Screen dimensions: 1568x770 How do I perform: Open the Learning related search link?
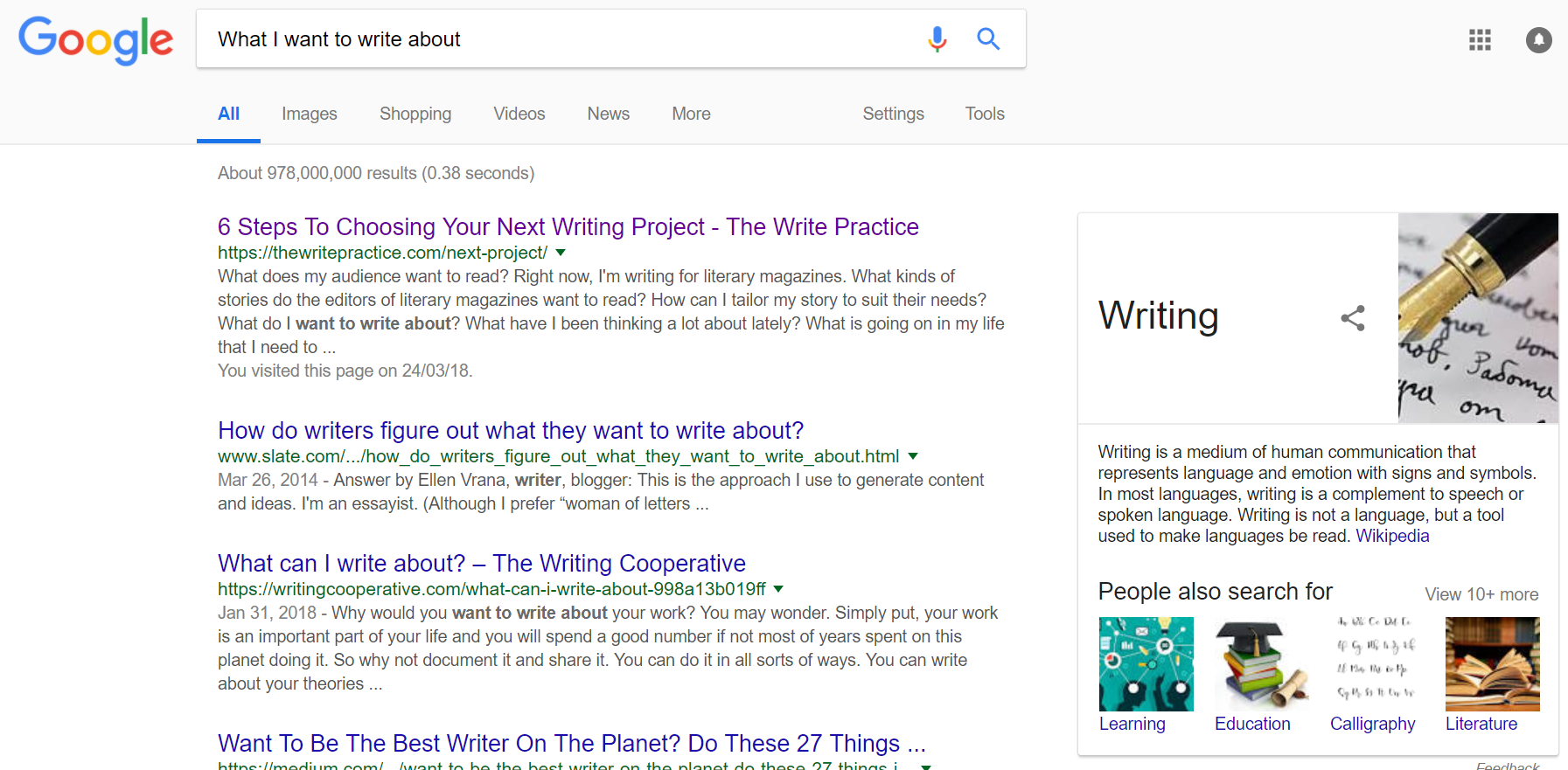(1132, 724)
